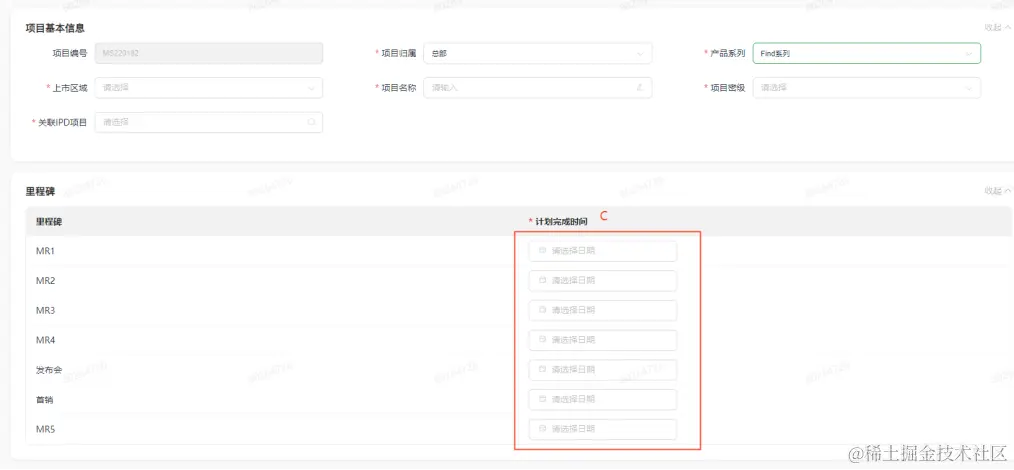Click the 项目编号 field label
This screenshot has width=1014, height=470.
click(x=70, y=54)
